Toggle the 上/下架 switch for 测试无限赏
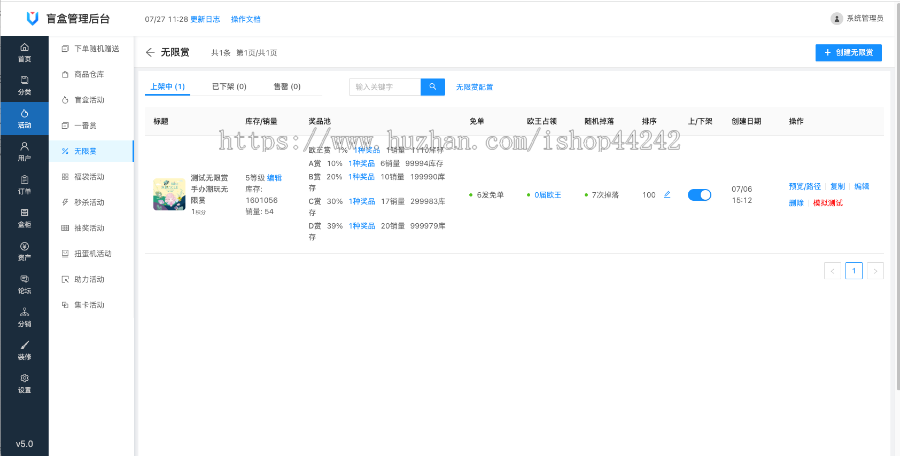Screen dimensions: 900x456 699,195
